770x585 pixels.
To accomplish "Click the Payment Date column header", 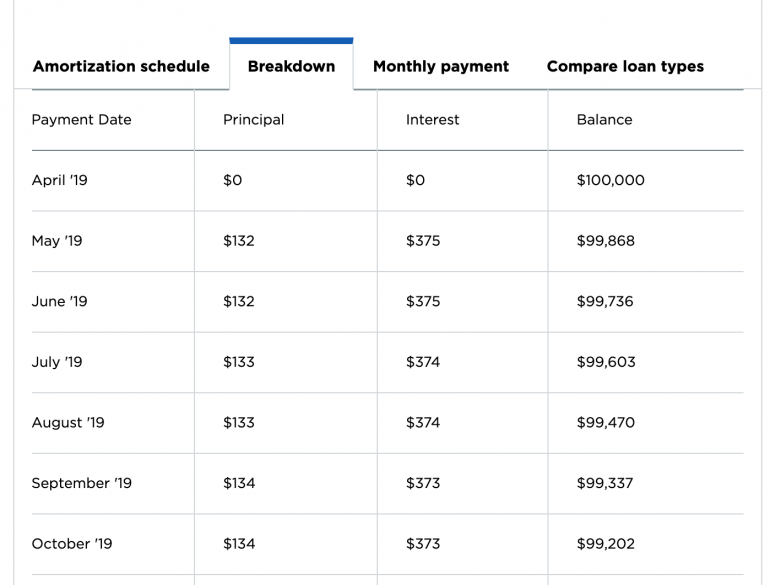I will 81,120.
